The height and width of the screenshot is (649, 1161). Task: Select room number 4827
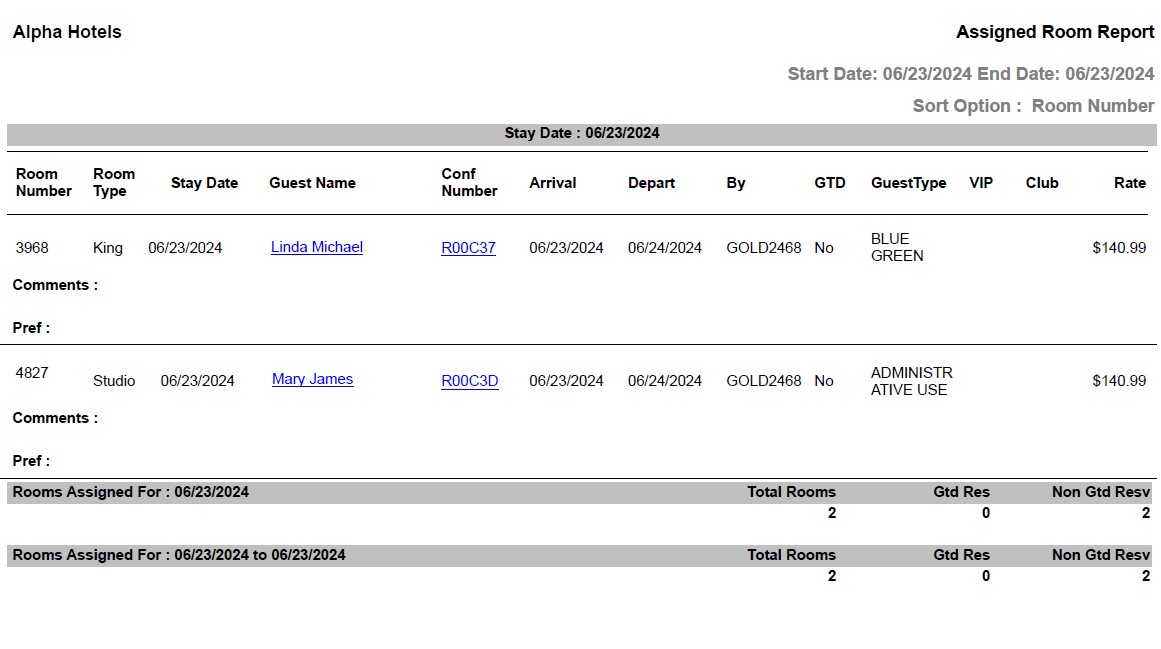click(x=32, y=373)
